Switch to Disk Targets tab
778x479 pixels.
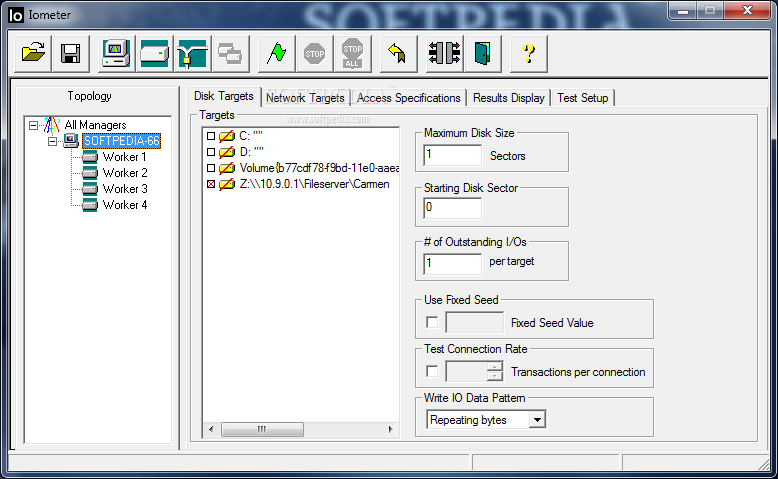[224, 96]
